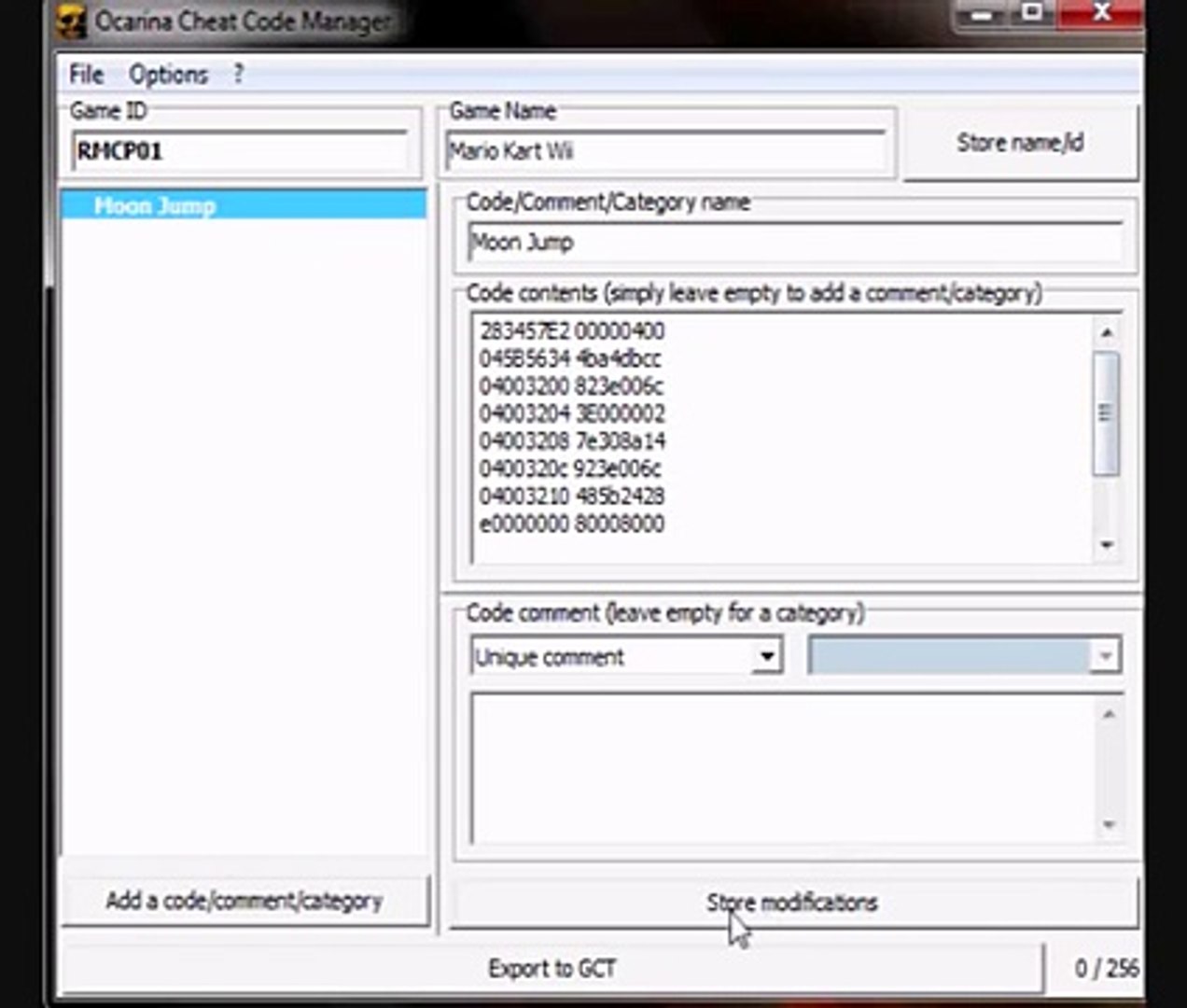
Task: Open the Options menu
Action: [x=168, y=75]
